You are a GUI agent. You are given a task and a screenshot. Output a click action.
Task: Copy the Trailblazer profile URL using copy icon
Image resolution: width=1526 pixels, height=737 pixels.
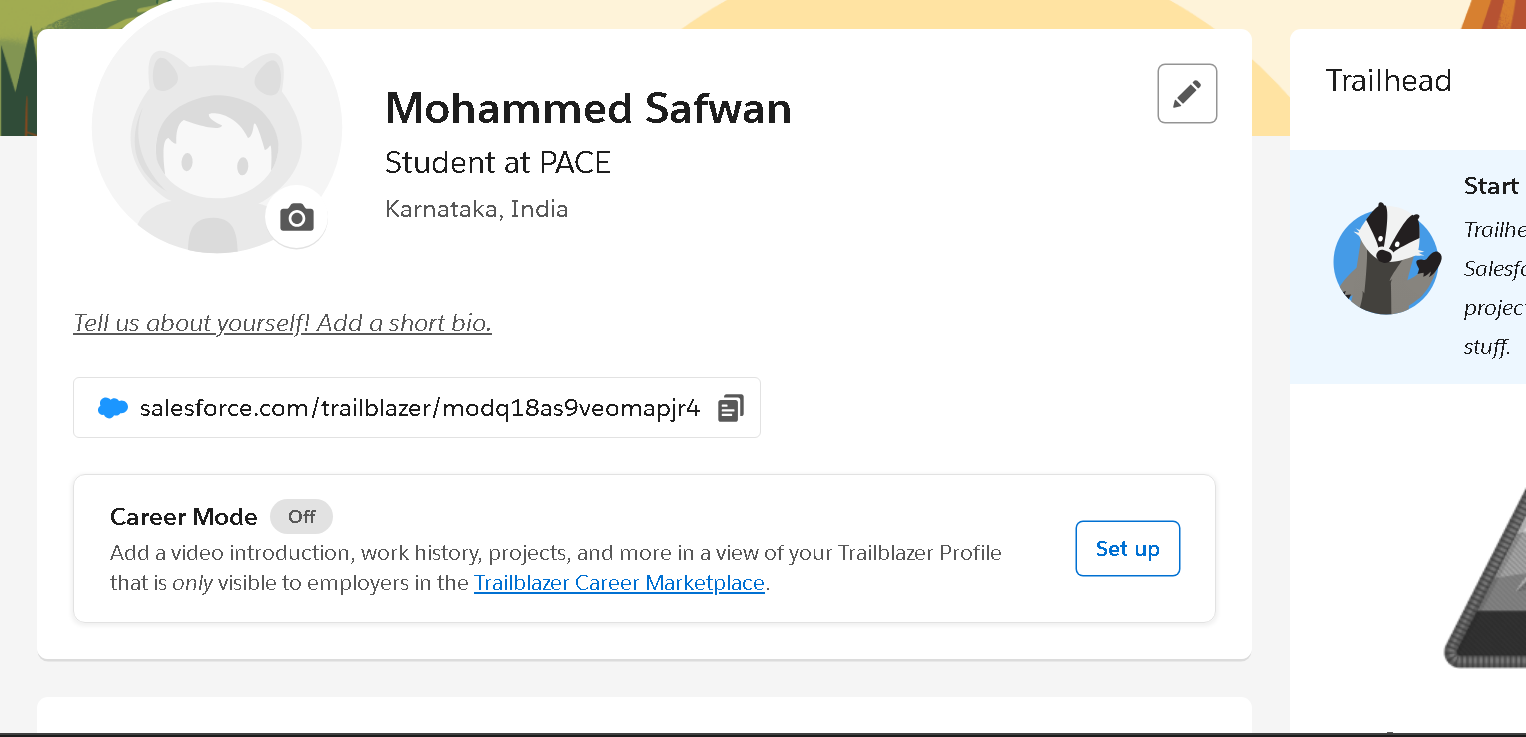pos(730,407)
